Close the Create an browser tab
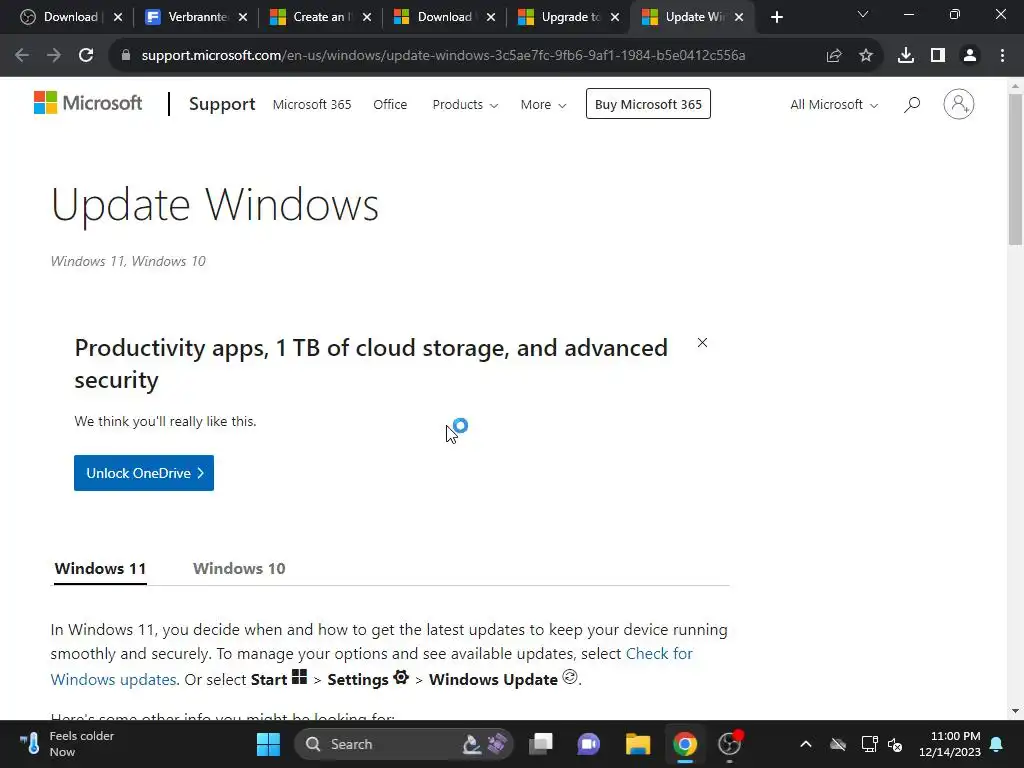Image resolution: width=1024 pixels, height=768 pixels. [366, 18]
